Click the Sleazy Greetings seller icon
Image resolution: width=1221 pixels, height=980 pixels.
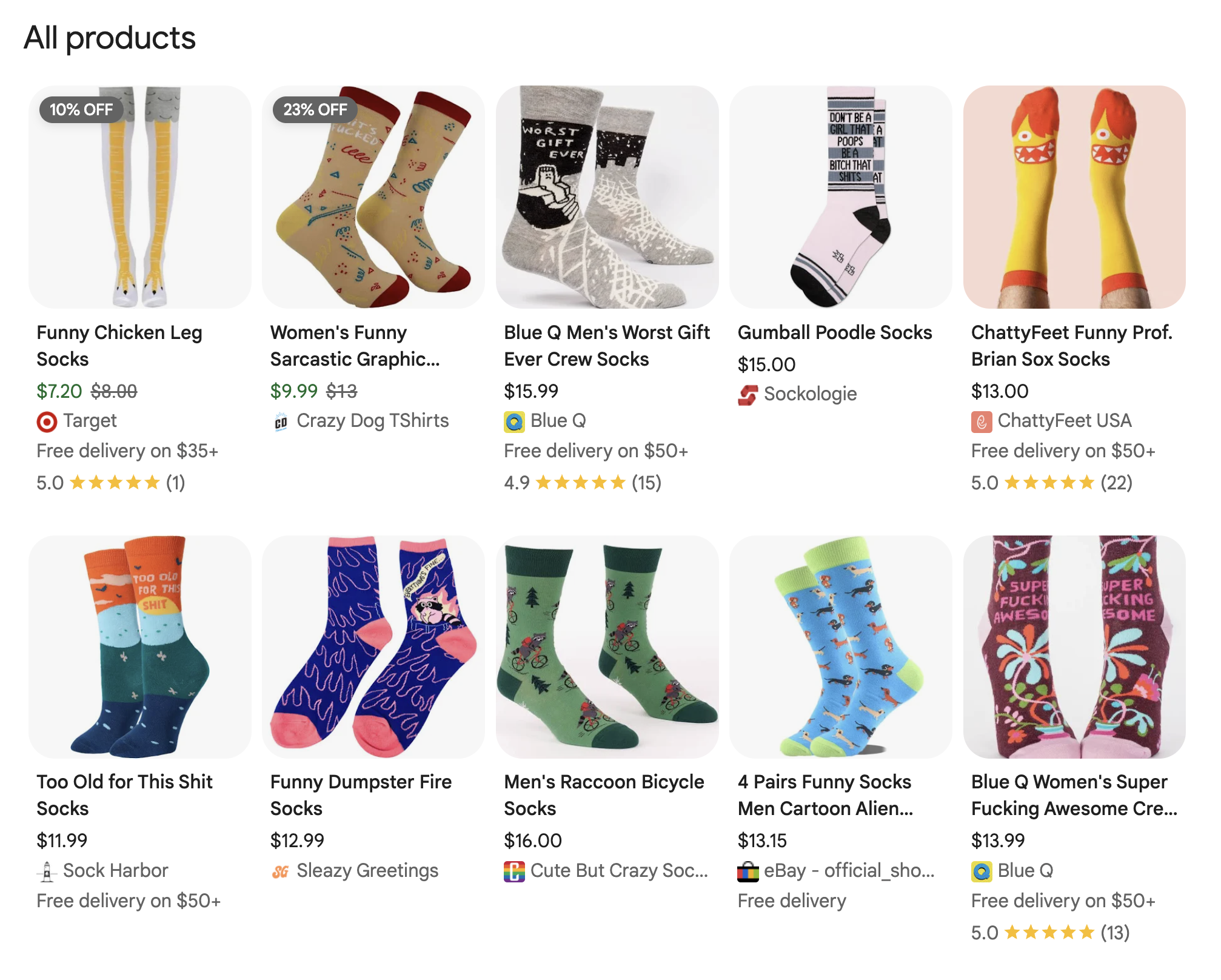tap(279, 871)
